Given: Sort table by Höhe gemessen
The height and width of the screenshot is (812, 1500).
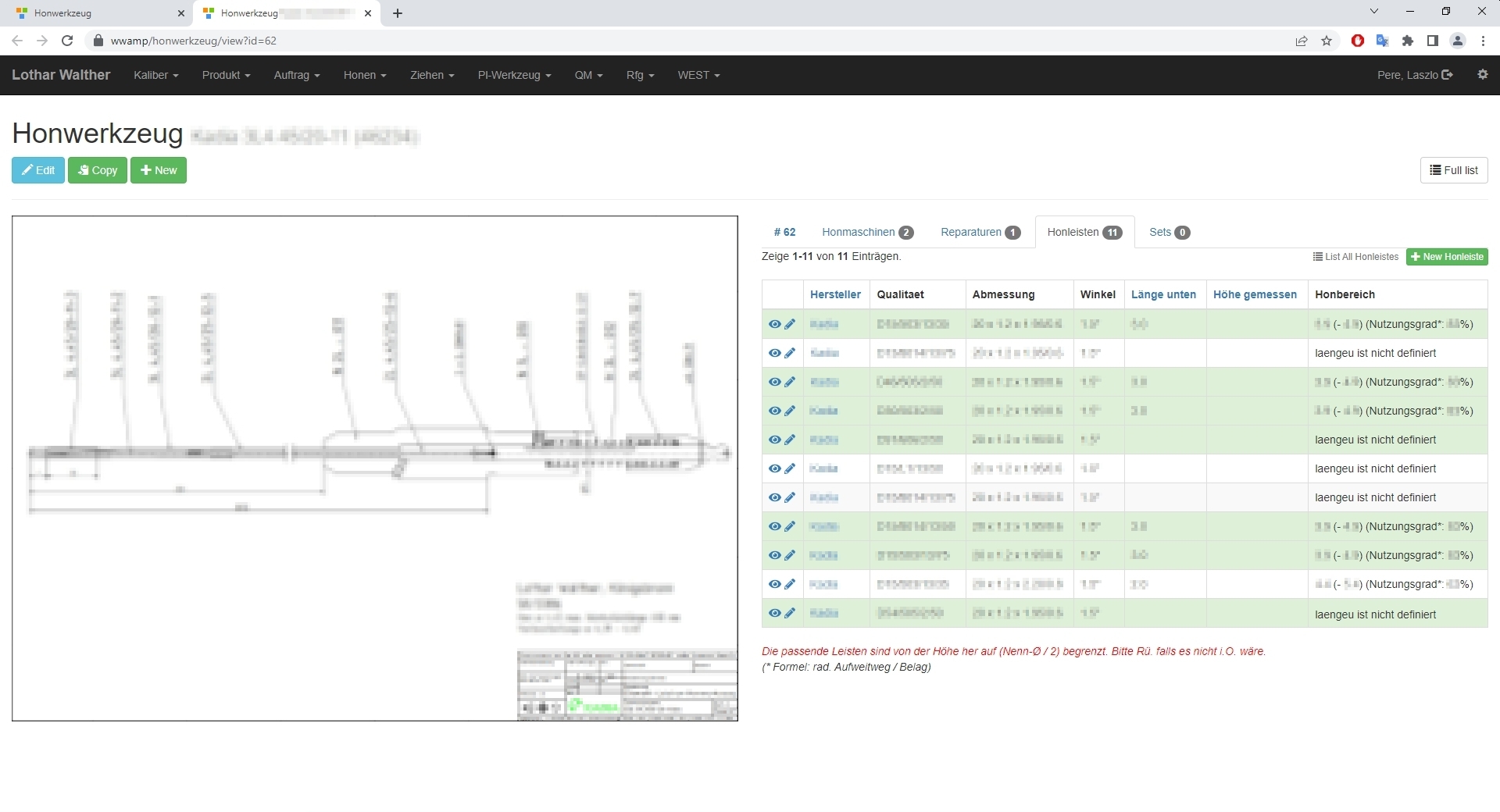Looking at the screenshot, I should (x=1255, y=294).
